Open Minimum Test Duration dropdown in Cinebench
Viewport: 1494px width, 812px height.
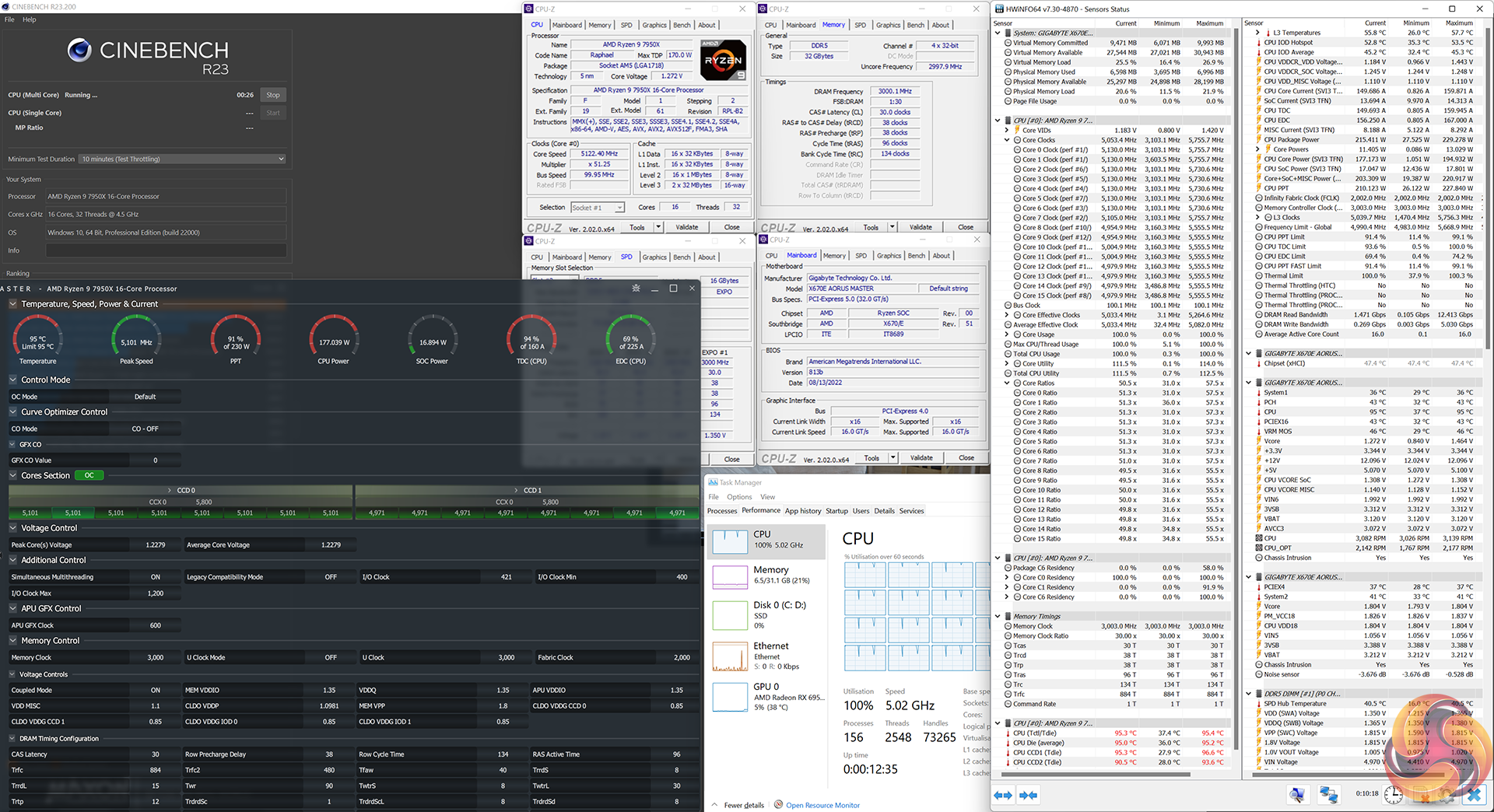[x=183, y=159]
